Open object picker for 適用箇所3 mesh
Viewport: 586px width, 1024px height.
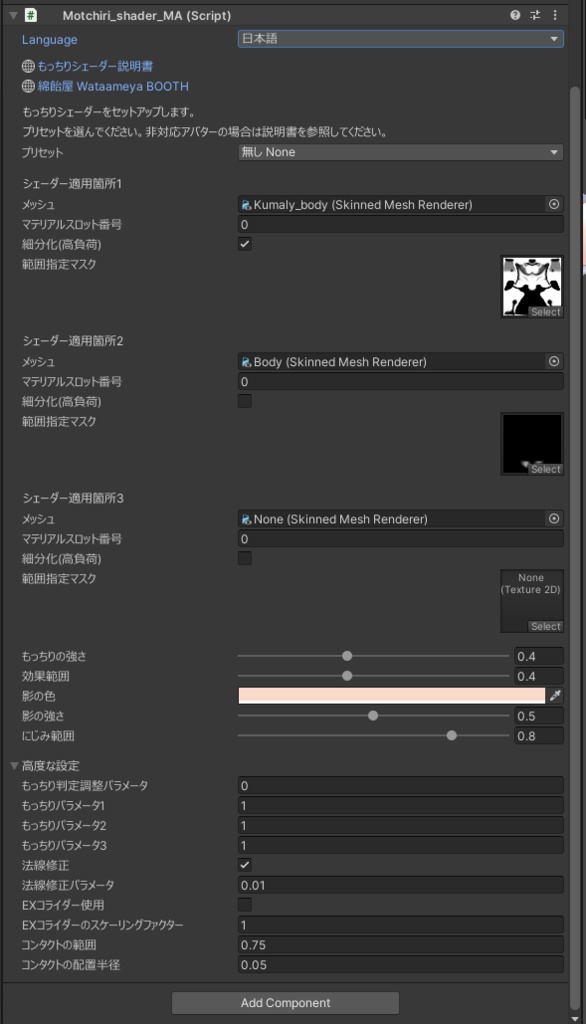tap(554, 519)
